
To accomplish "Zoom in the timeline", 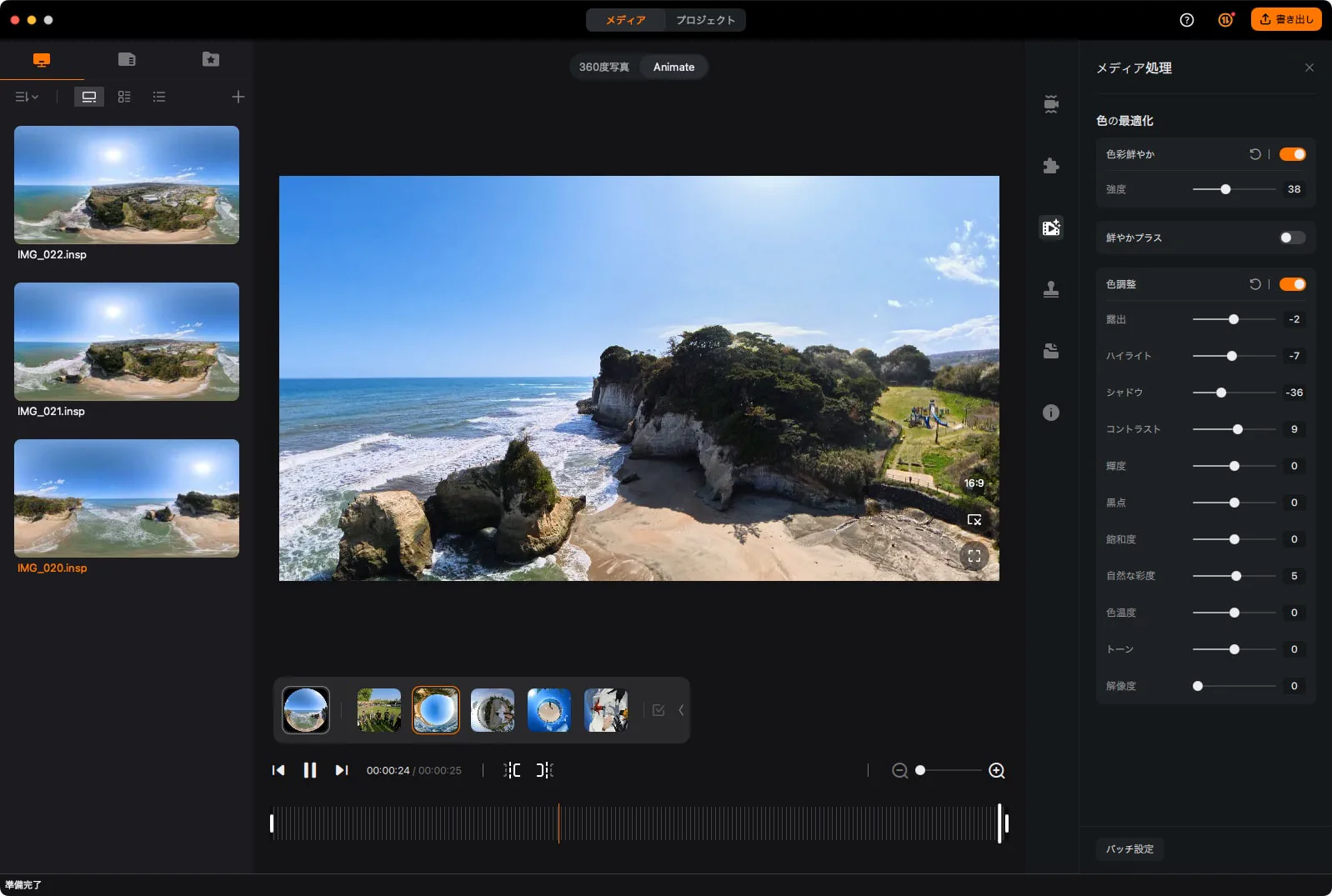I will (996, 771).
